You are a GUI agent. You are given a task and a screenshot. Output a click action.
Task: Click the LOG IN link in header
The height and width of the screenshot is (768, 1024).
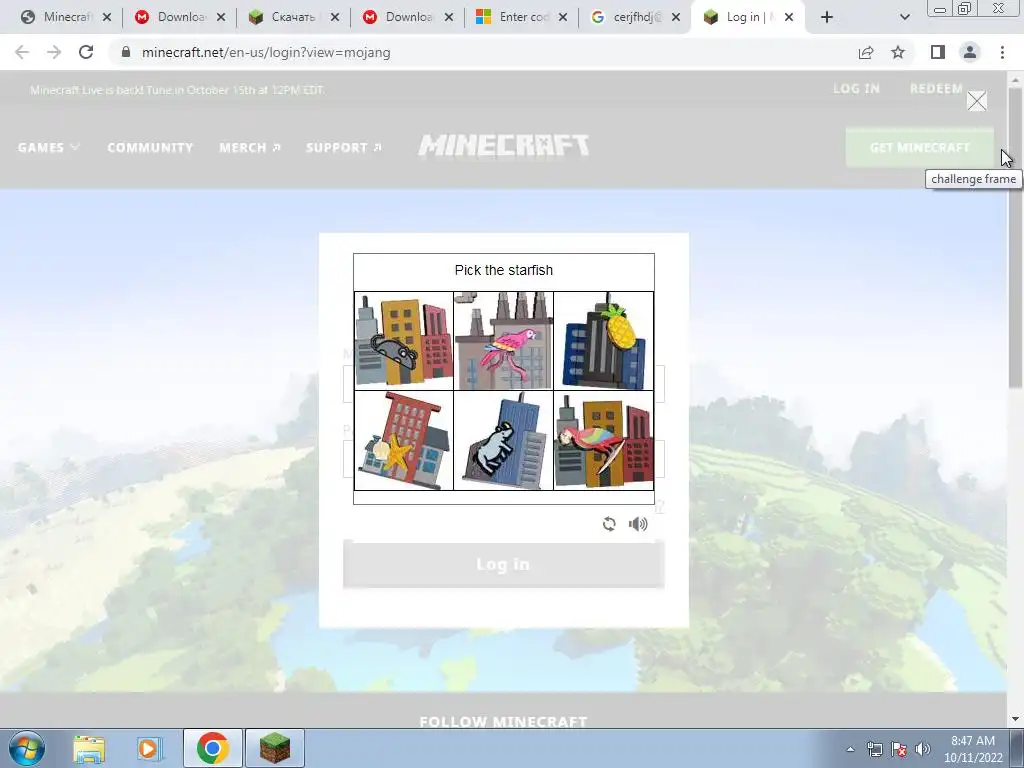click(856, 89)
